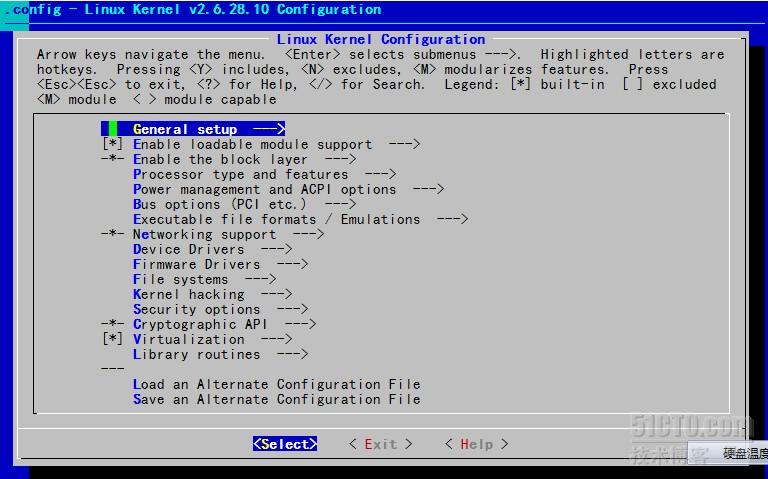The width and height of the screenshot is (768, 479).
Task: Click the Networking support -*- state marker
Action: pyautogui.click(x=112, y=234)
